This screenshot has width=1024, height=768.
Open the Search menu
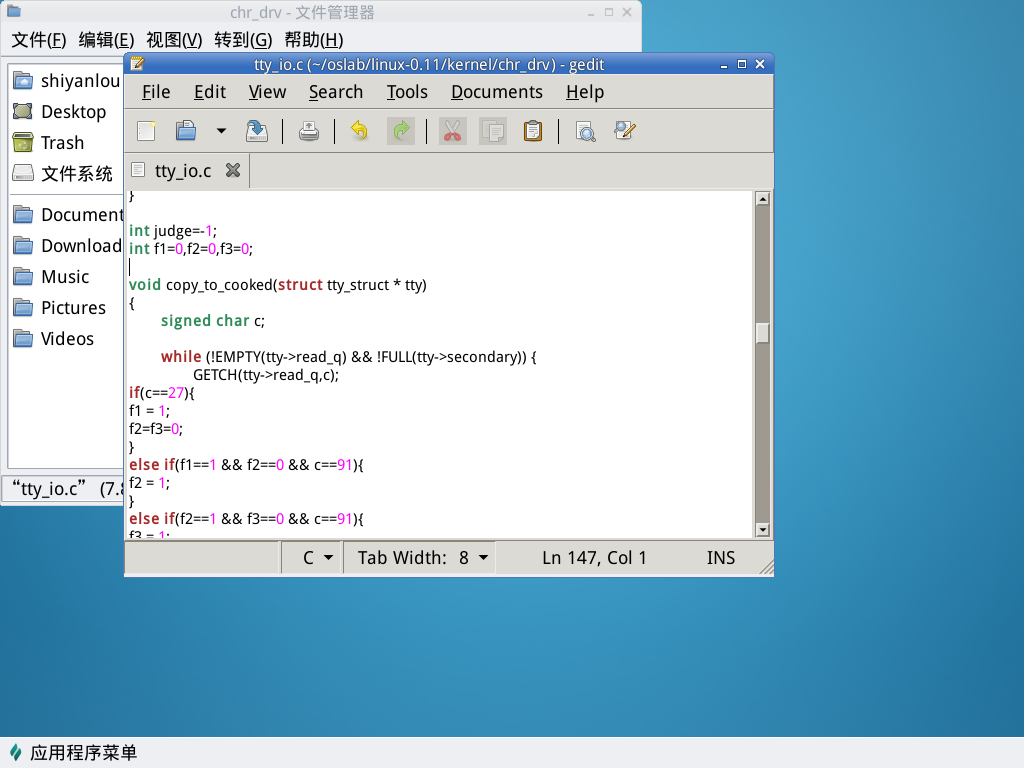point(335,92)
